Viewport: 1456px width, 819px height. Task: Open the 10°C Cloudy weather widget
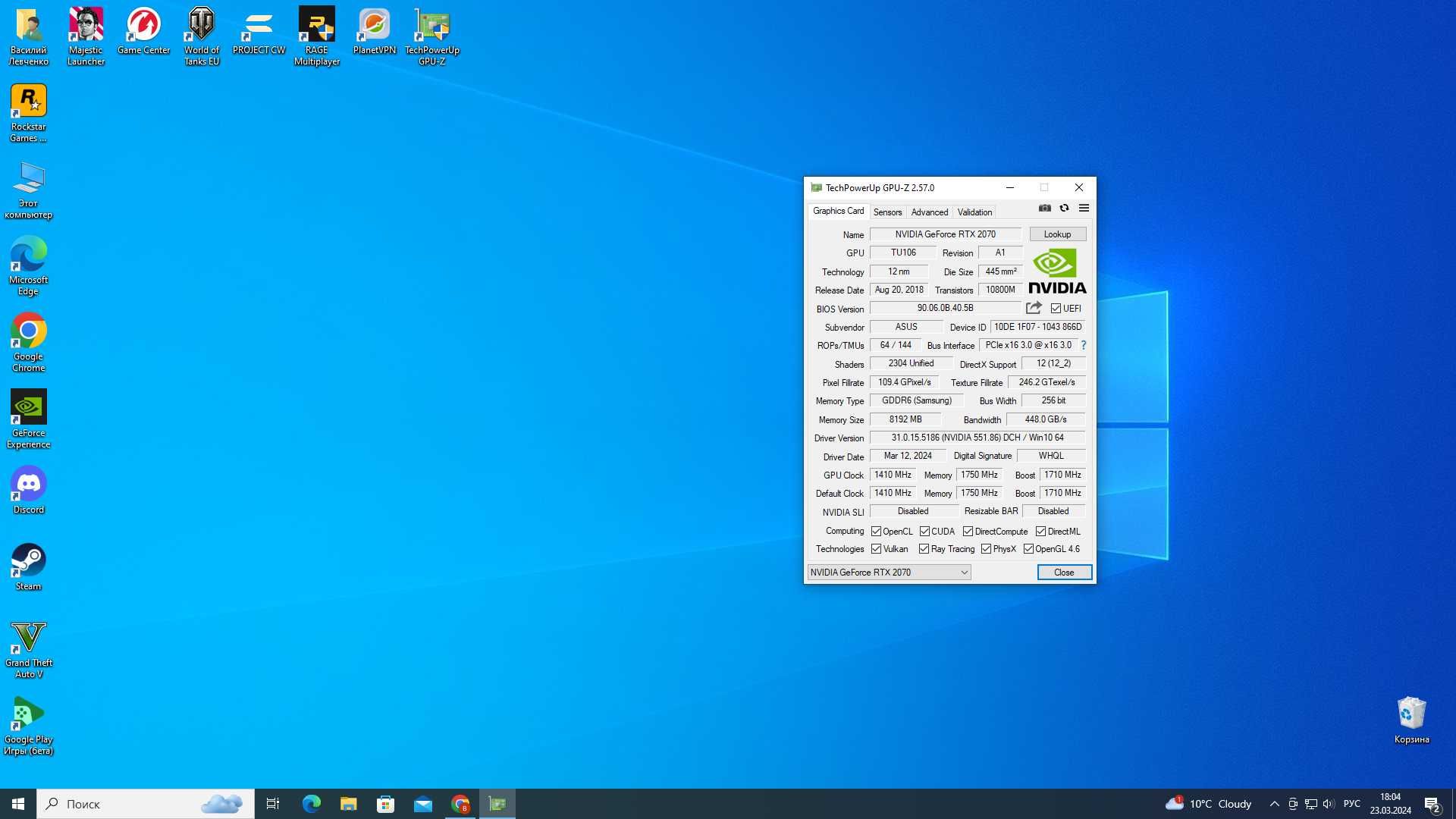click(x=1209, y=804)
